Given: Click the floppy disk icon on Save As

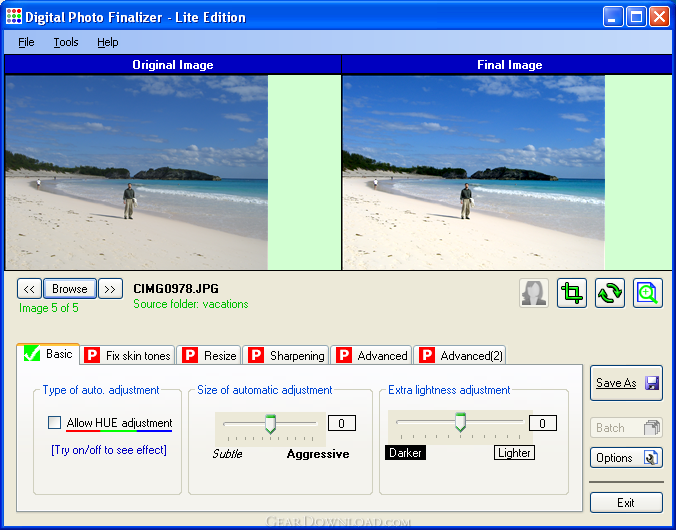Looking at the screenshot, I should [652, 383].
